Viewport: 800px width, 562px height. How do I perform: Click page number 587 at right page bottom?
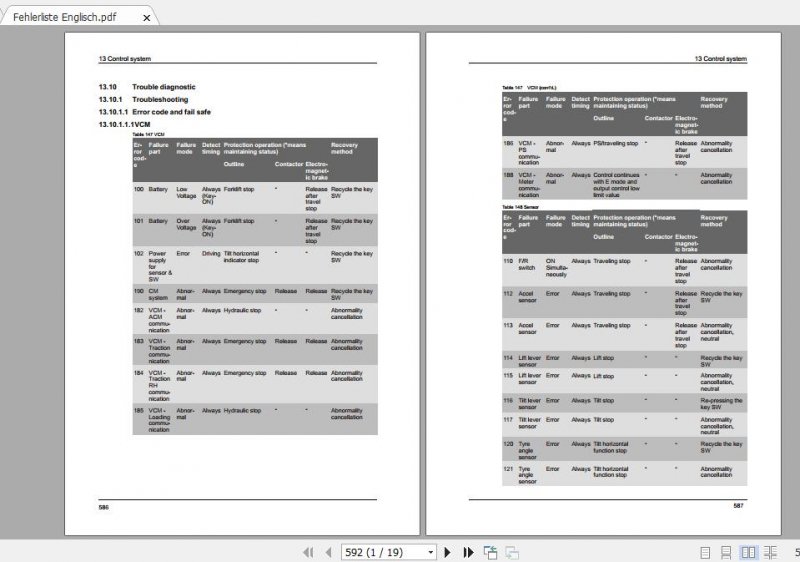[738, 506]
